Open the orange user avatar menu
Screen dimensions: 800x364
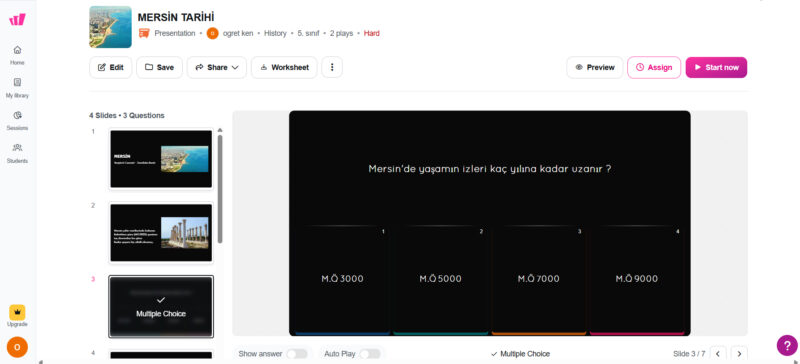17,347
